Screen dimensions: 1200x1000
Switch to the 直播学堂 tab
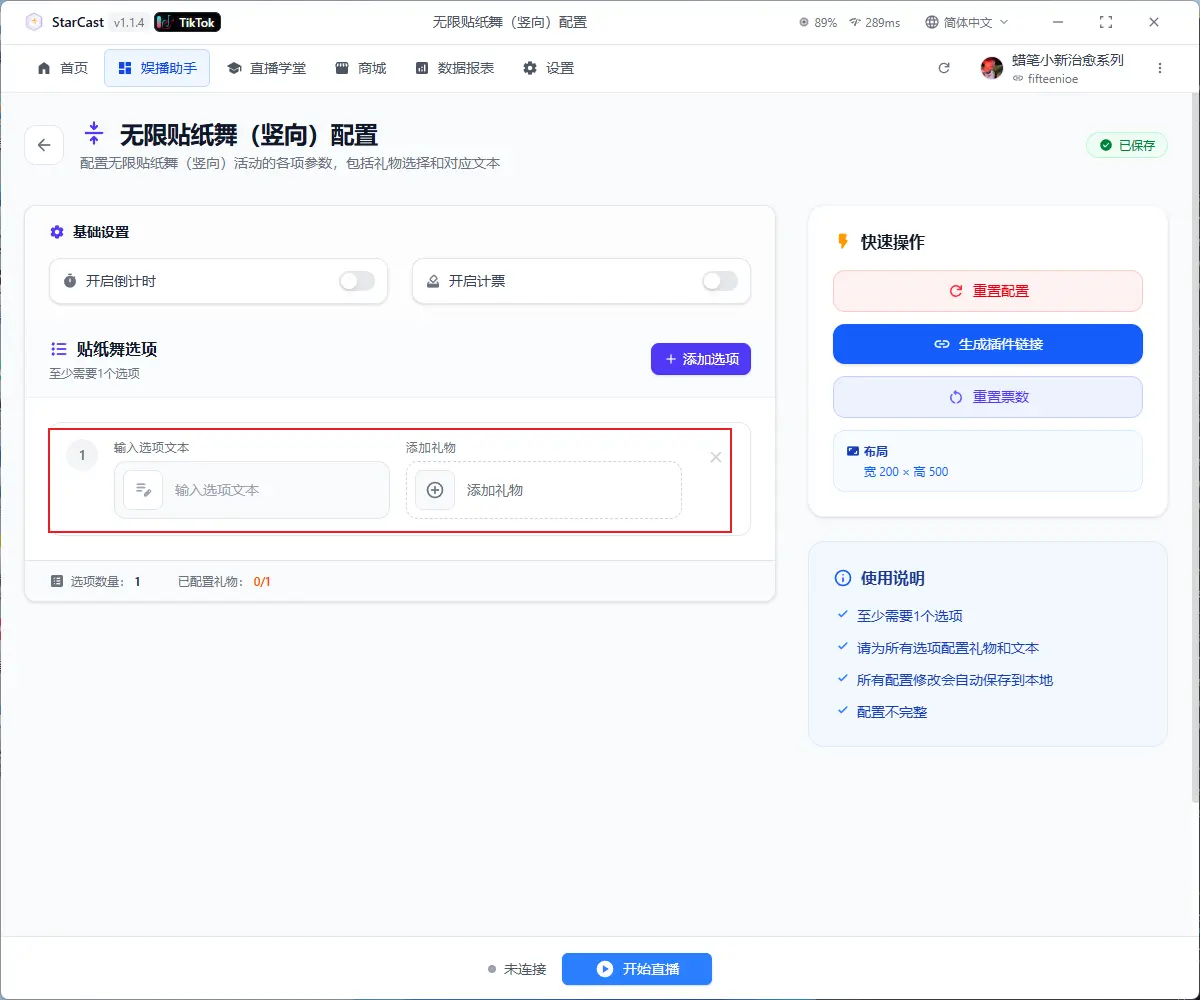pos(266,68)
